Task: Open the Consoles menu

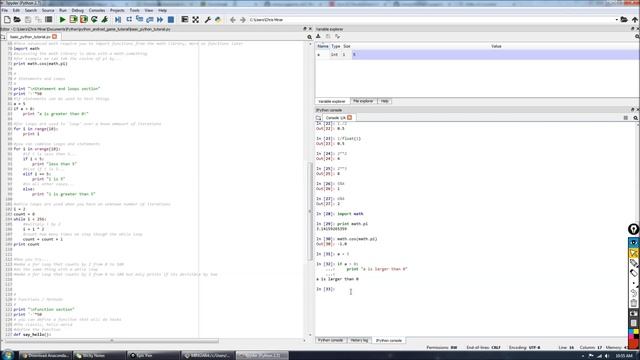Action: tap(97, 10)
